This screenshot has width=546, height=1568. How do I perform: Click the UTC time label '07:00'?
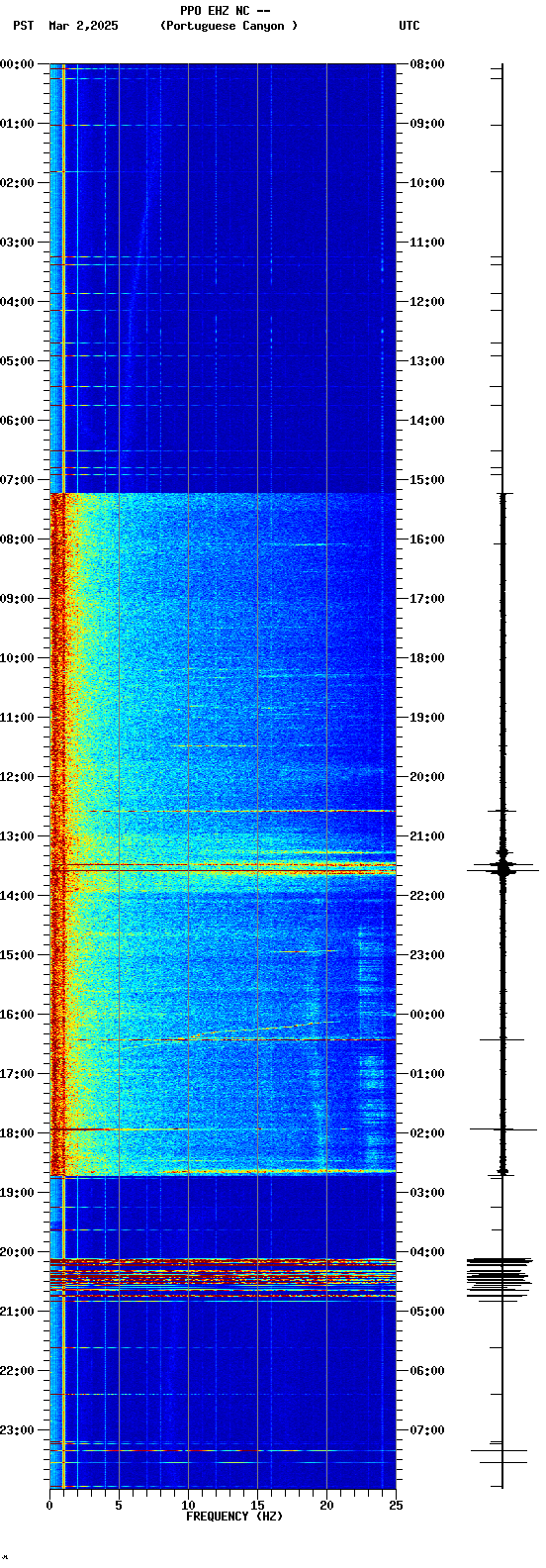point(426,1430)
